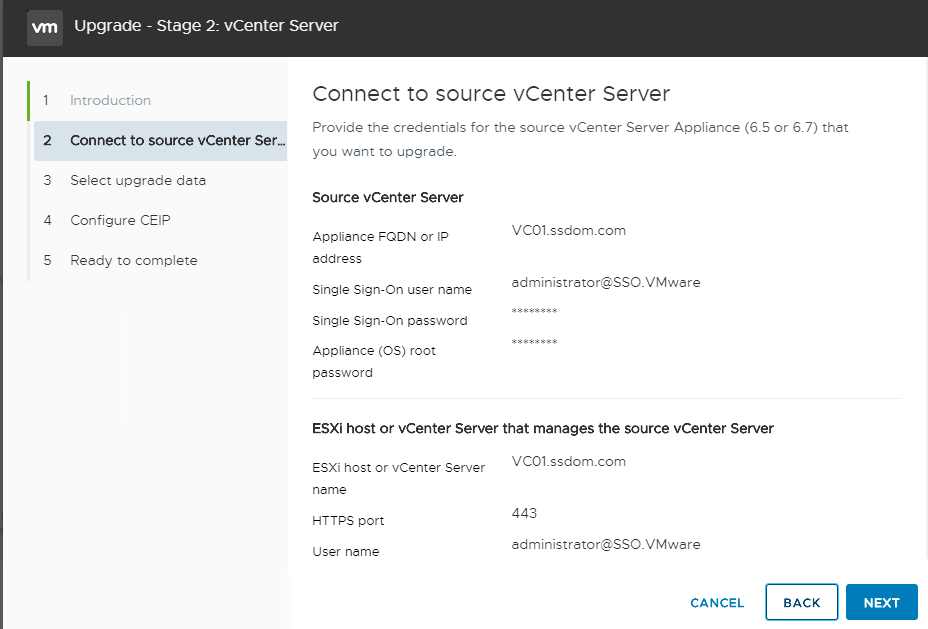Click the User name label
This screenshot has width=928, height=629.
(346, 551)
